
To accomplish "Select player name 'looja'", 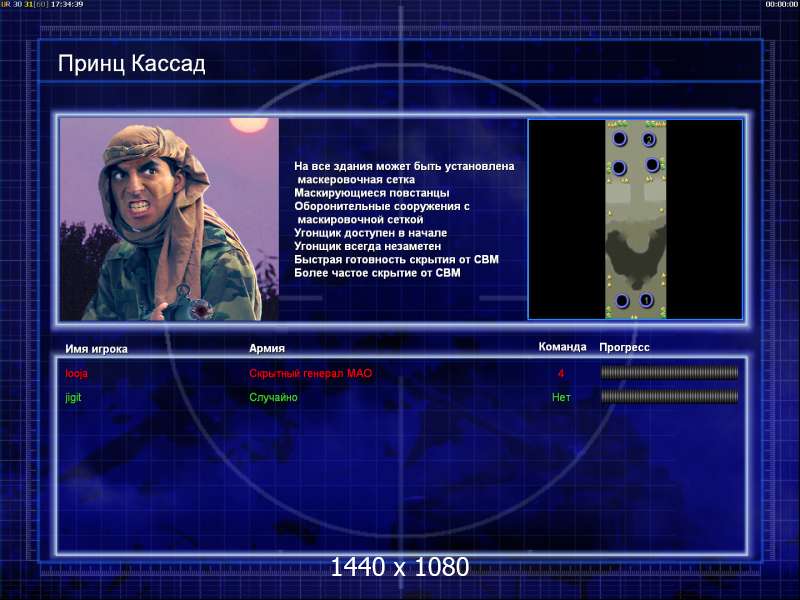I will click(77, 373).
